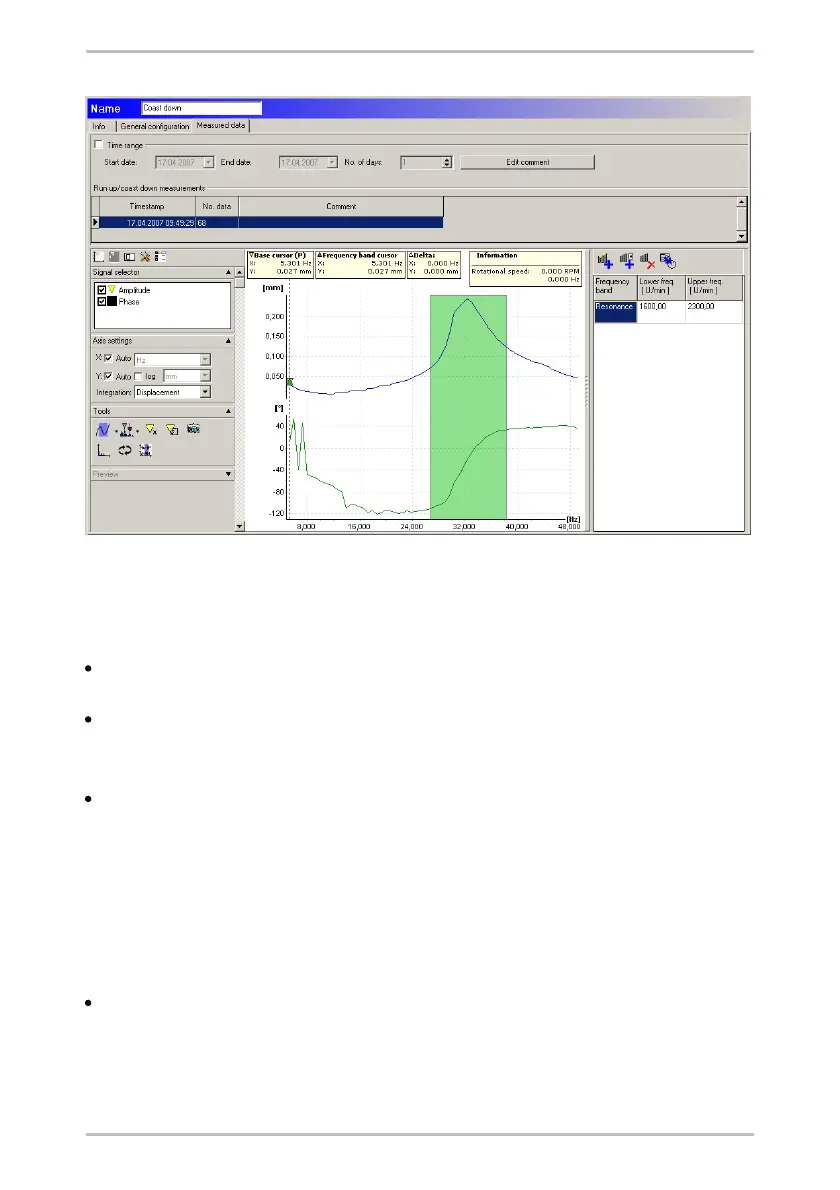
Task: Collapse the Signal selector panel
Action: 228,272
